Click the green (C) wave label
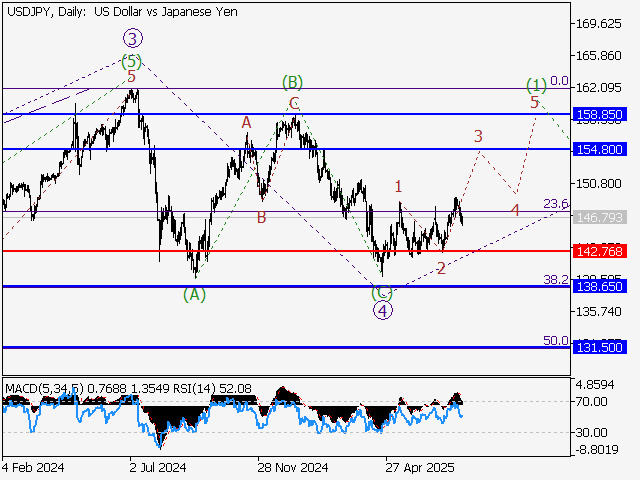 (x=381, y=293)
